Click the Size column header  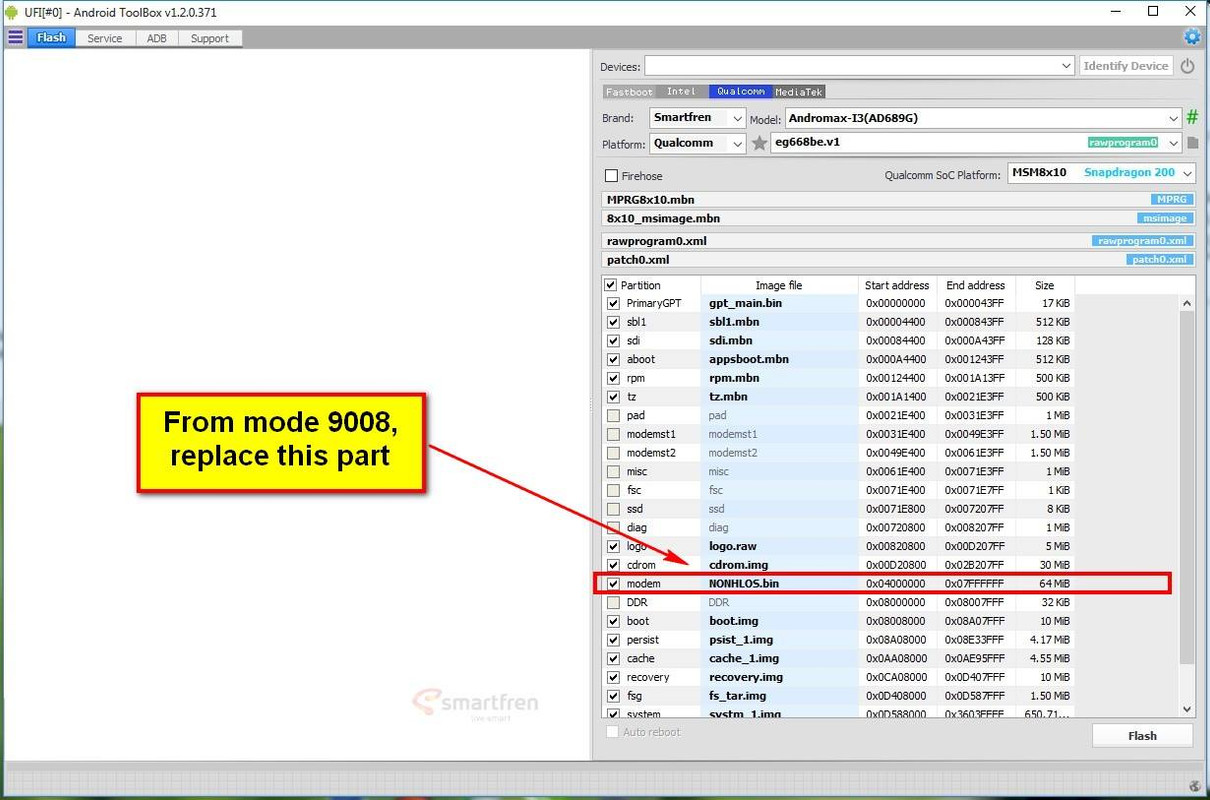pos(1044,285)
